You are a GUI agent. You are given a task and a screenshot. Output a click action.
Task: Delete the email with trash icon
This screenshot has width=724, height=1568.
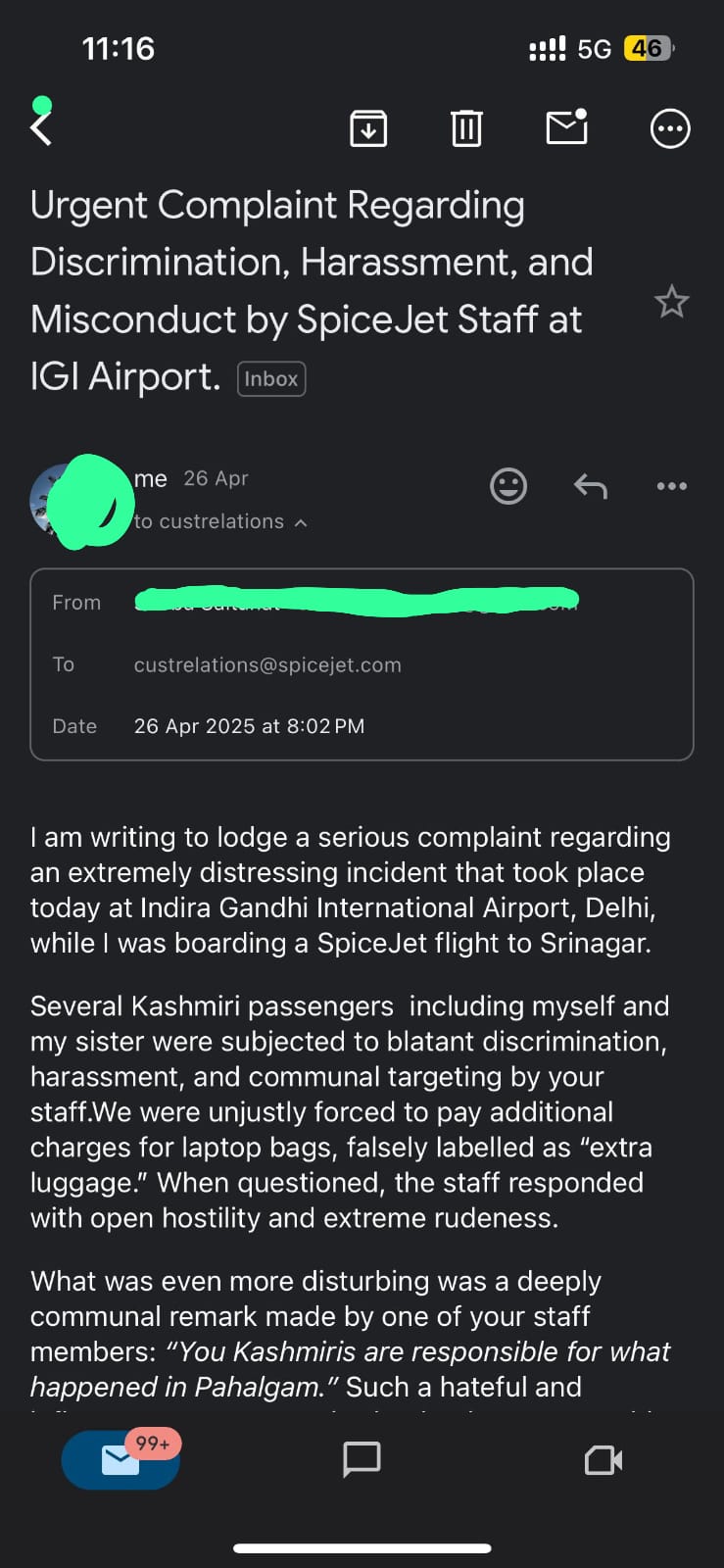click(x=466, y=128)
